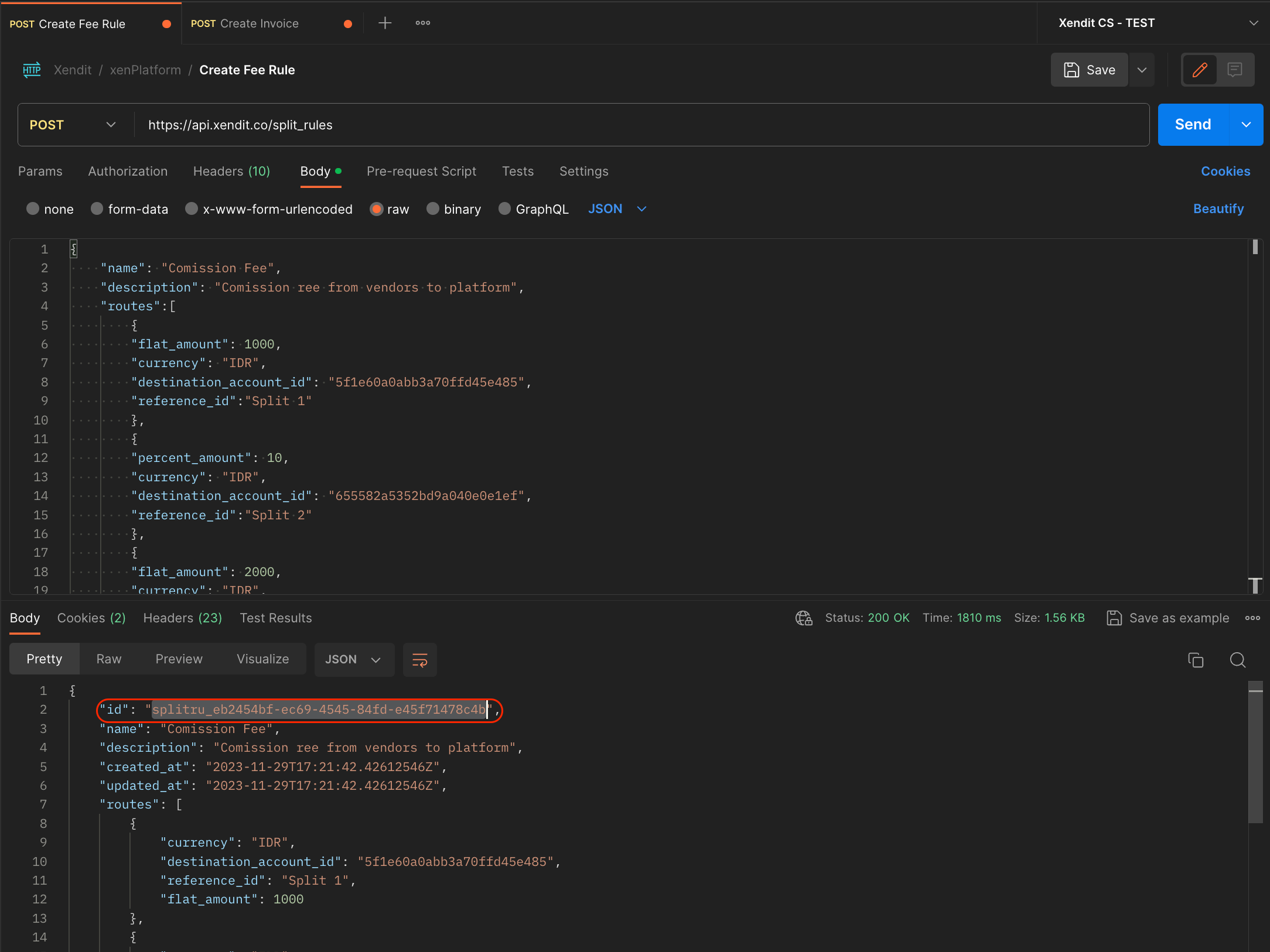Image resolution: width=1270 pixels, height=952 pixels.
Task: Open the Xendit CS - TEST environment selector
Action: point(1158,23)
